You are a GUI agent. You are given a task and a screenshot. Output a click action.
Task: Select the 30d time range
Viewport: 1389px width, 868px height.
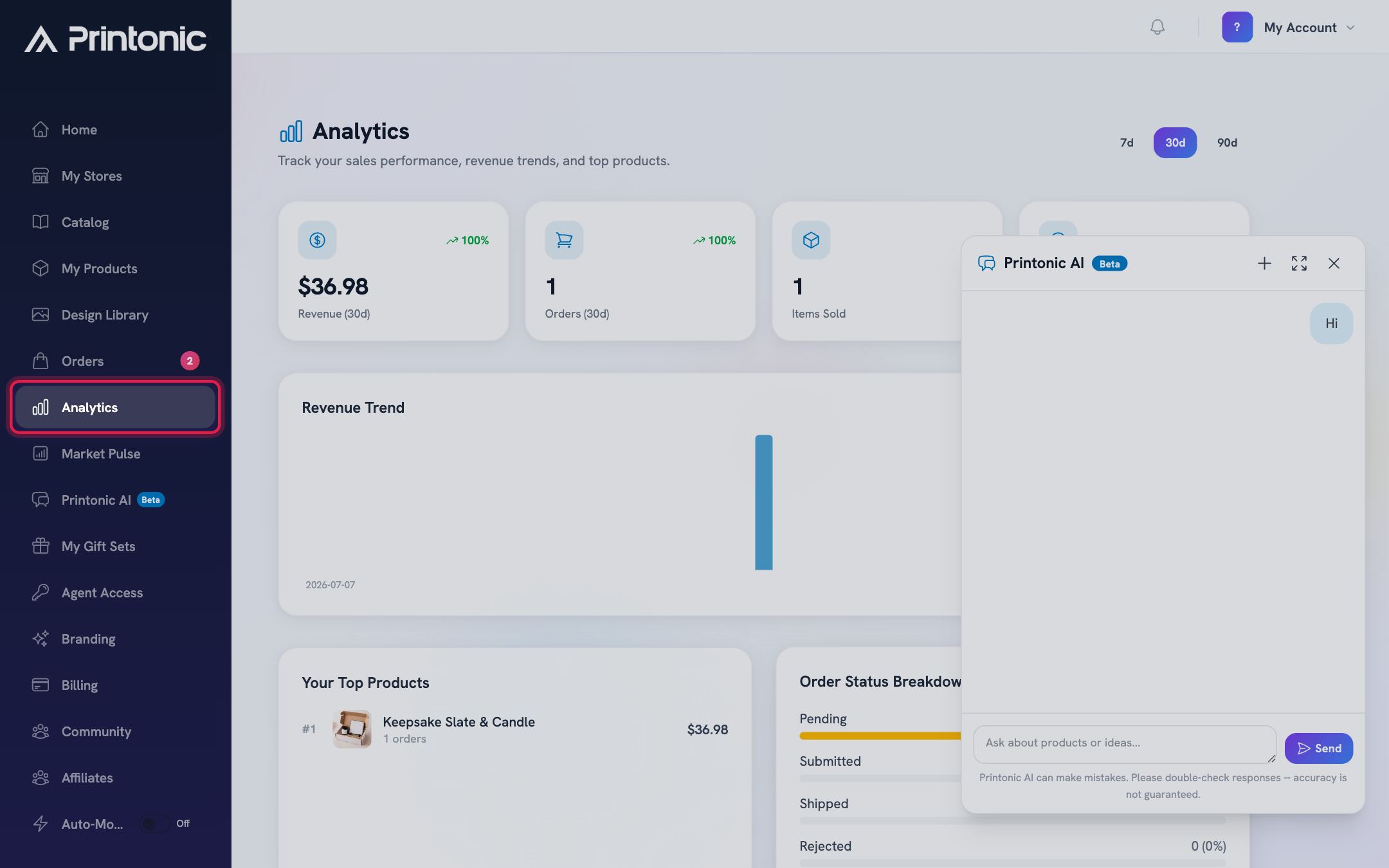(x=1175, y=143)
